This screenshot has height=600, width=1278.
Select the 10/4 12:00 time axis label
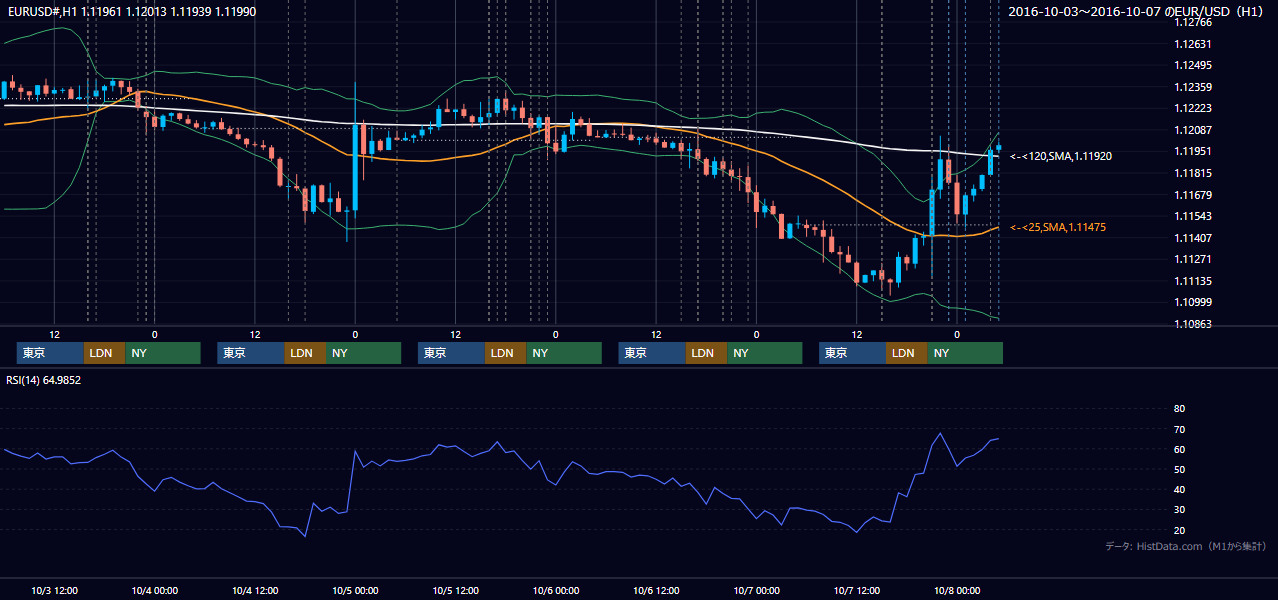(x=255, y=591)
